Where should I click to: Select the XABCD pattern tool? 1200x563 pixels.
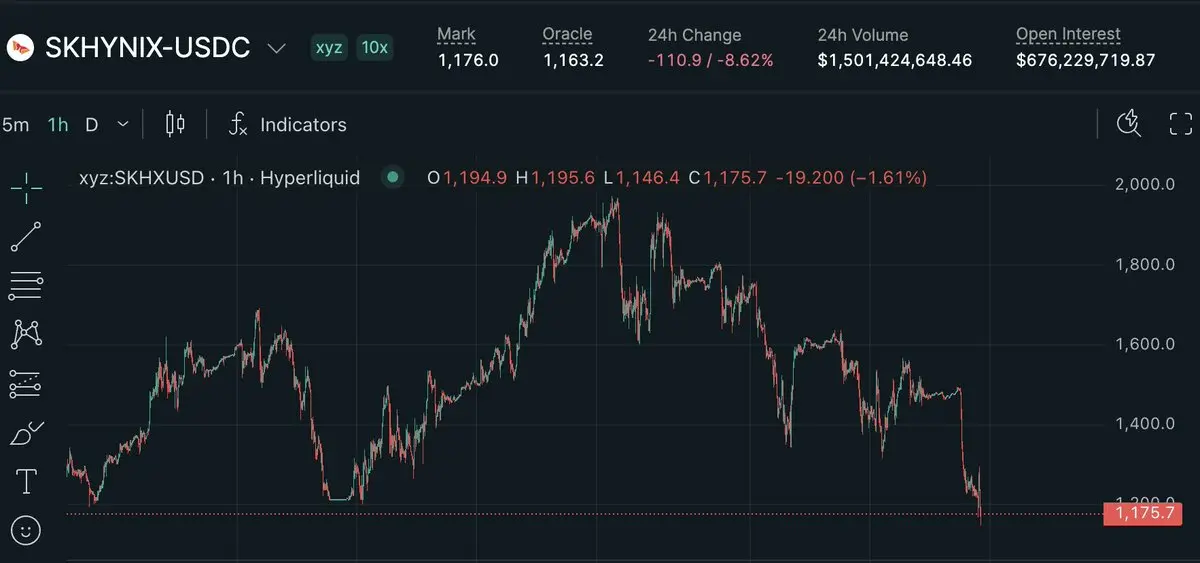[x=26, y=334]
